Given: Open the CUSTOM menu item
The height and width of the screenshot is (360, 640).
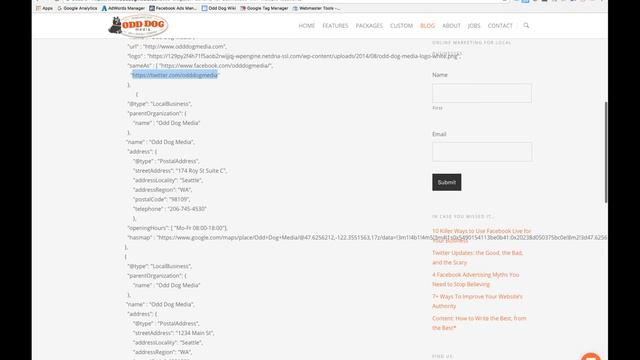Looking at the screenshot, I should (401, 26).
